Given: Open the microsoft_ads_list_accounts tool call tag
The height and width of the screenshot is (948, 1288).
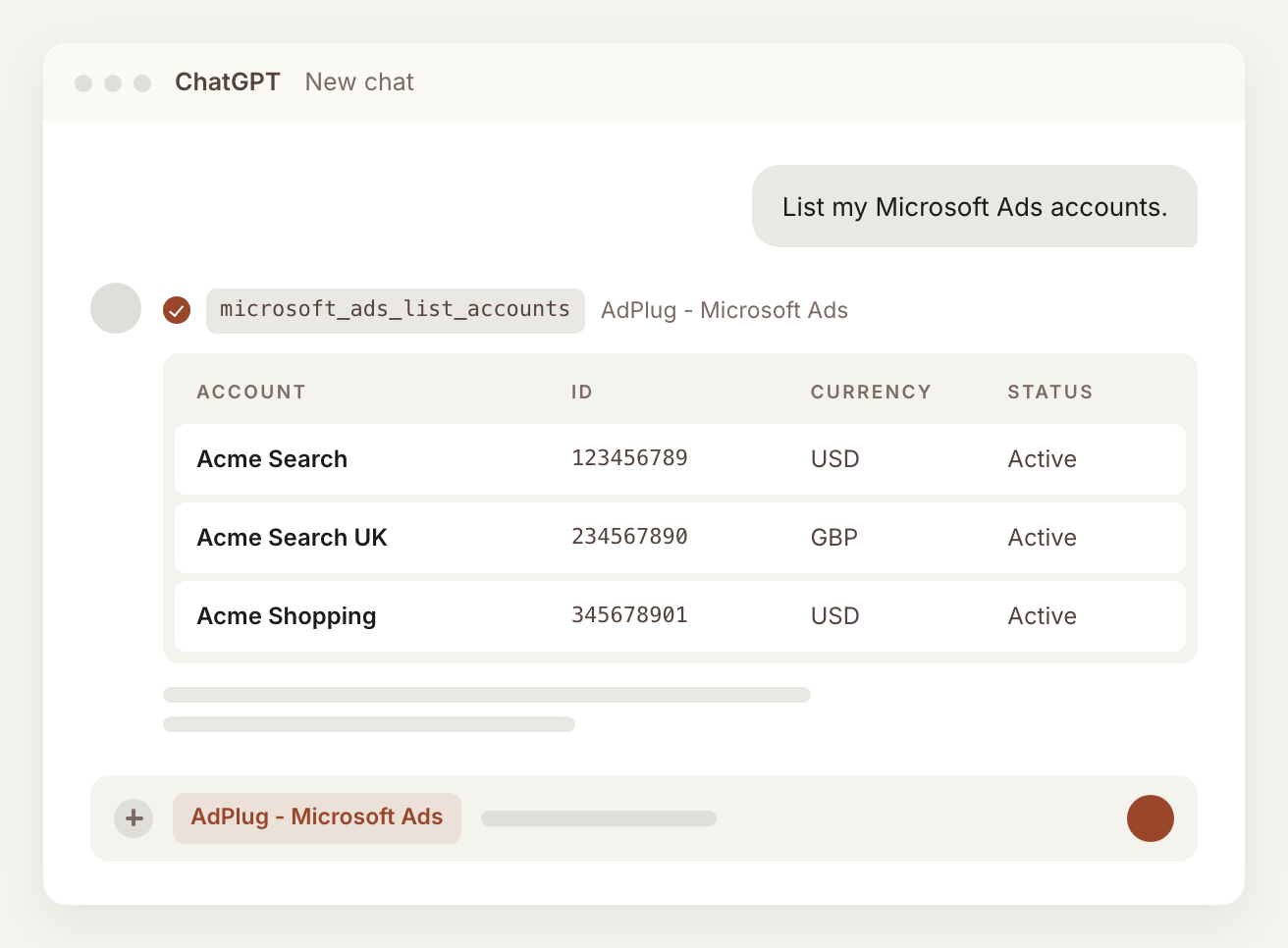Looking at the screenshot, I should (x=396, y=310).
